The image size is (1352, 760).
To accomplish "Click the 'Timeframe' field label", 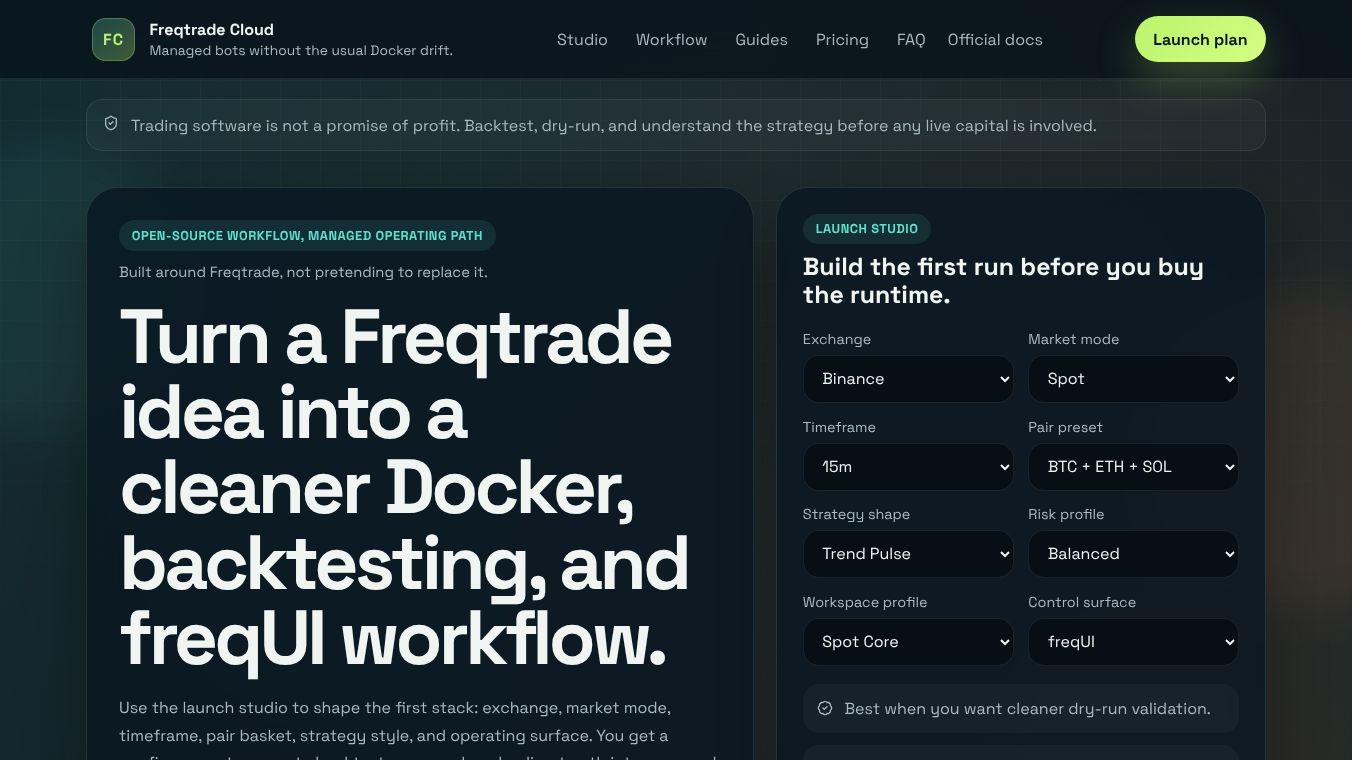I will coord(839,427).
